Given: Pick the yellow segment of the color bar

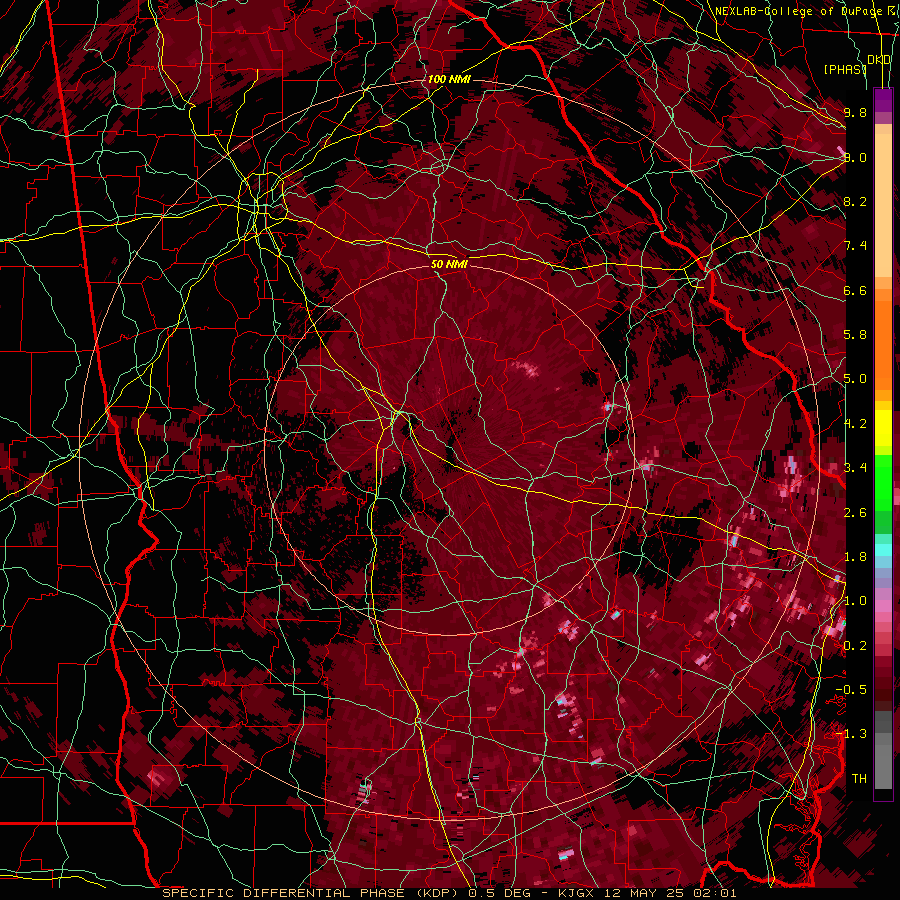Looking at the screenshot, I should (883, 429).
